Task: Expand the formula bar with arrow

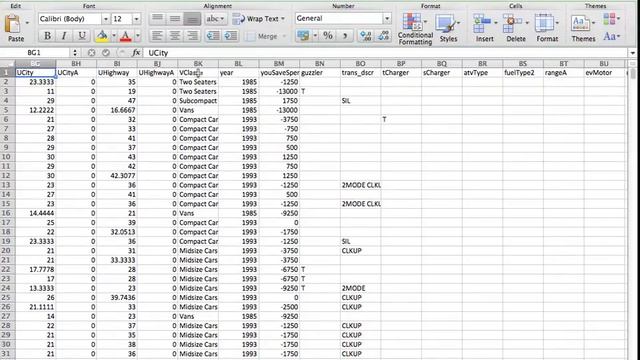Action: (633, 53)
